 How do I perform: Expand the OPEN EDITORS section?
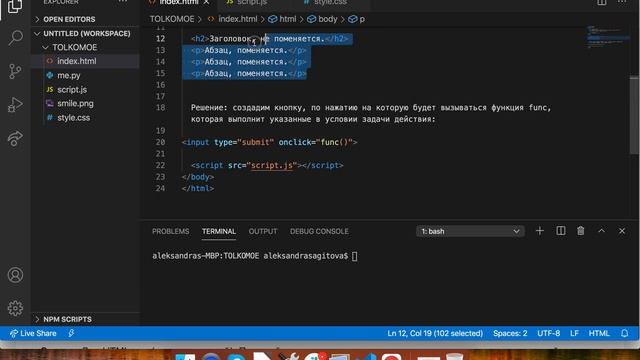69,19
